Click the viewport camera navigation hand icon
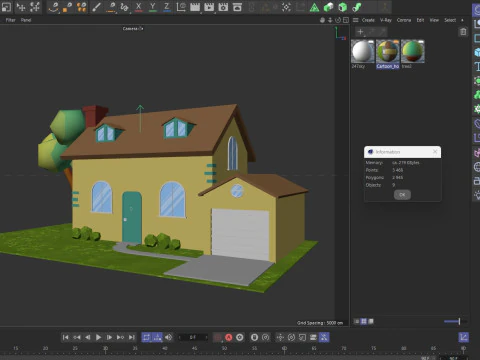480x360 pixels. [322, 20]
